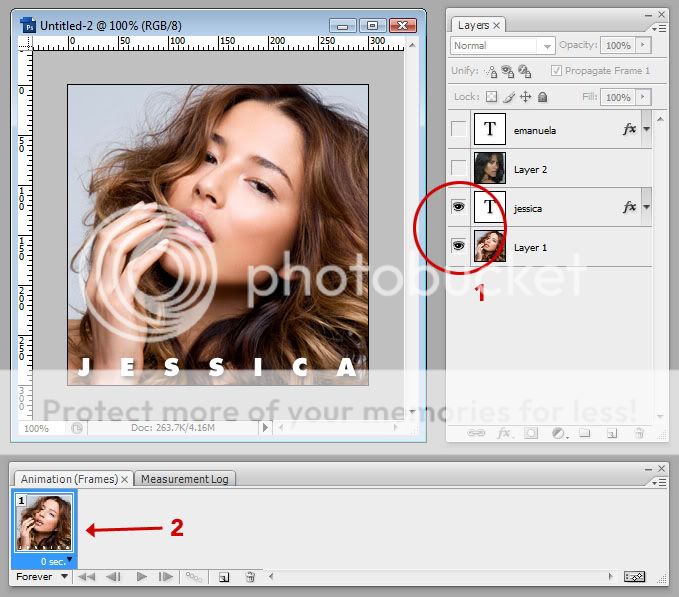
Task: Open the Normal blend mode dropdown
Action: pos(503,46)
